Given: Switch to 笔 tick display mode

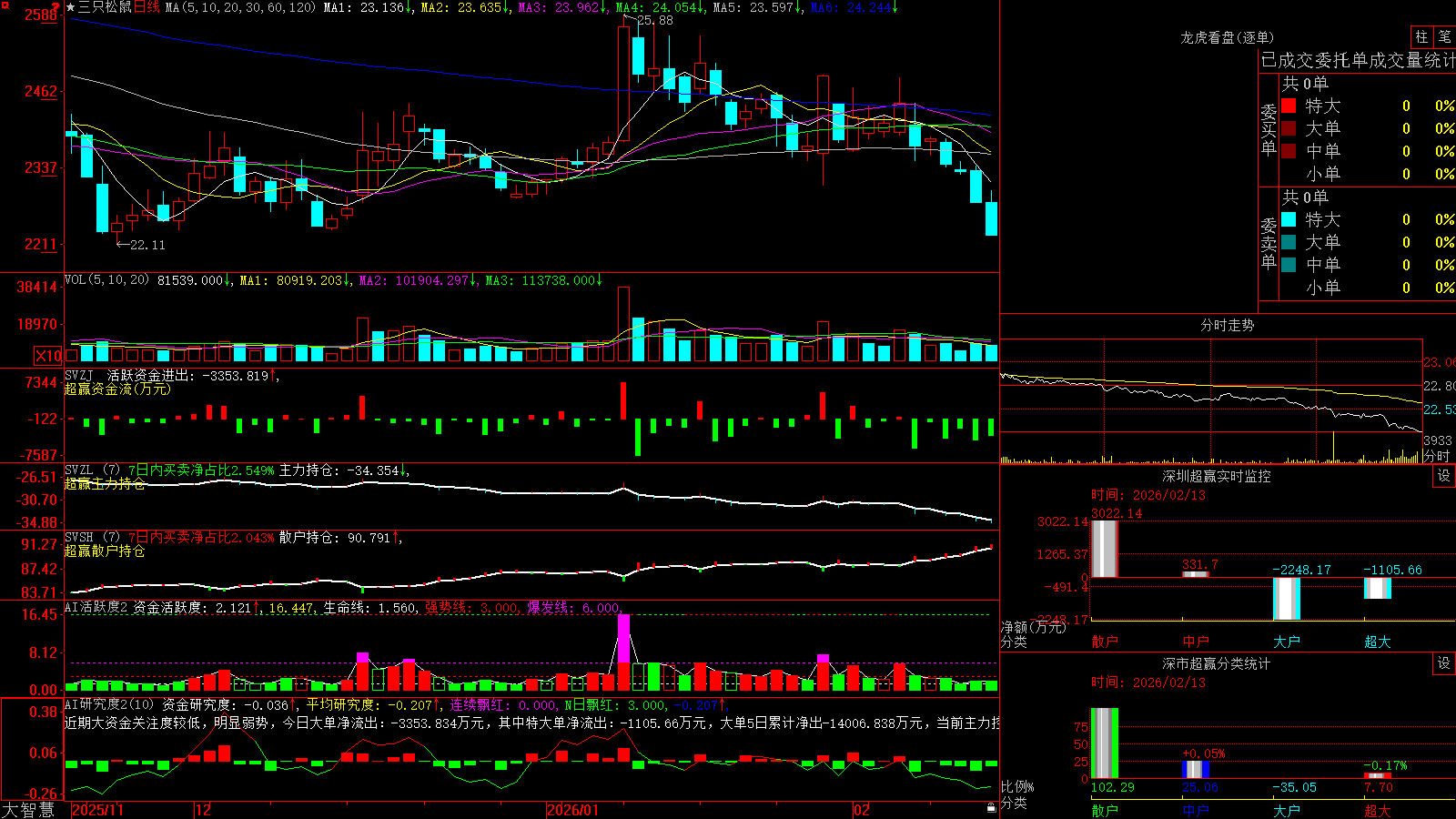Looking at the screenshot, I should click(x=1445, y=36).
